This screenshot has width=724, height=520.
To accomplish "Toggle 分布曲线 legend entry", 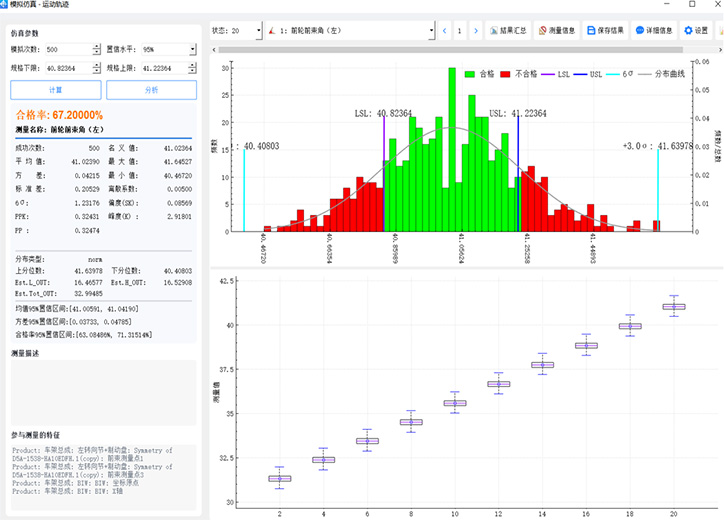I will 659,74.
